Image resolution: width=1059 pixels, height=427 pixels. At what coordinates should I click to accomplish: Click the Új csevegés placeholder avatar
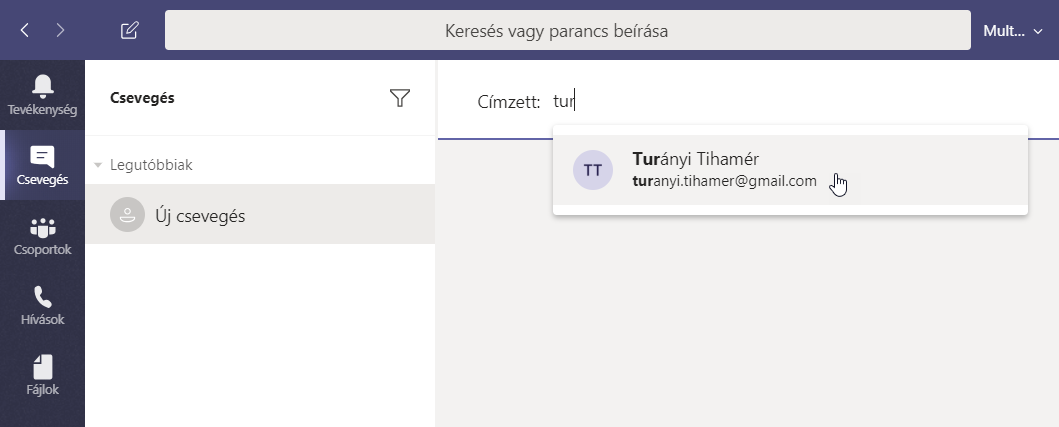[127, 214]
